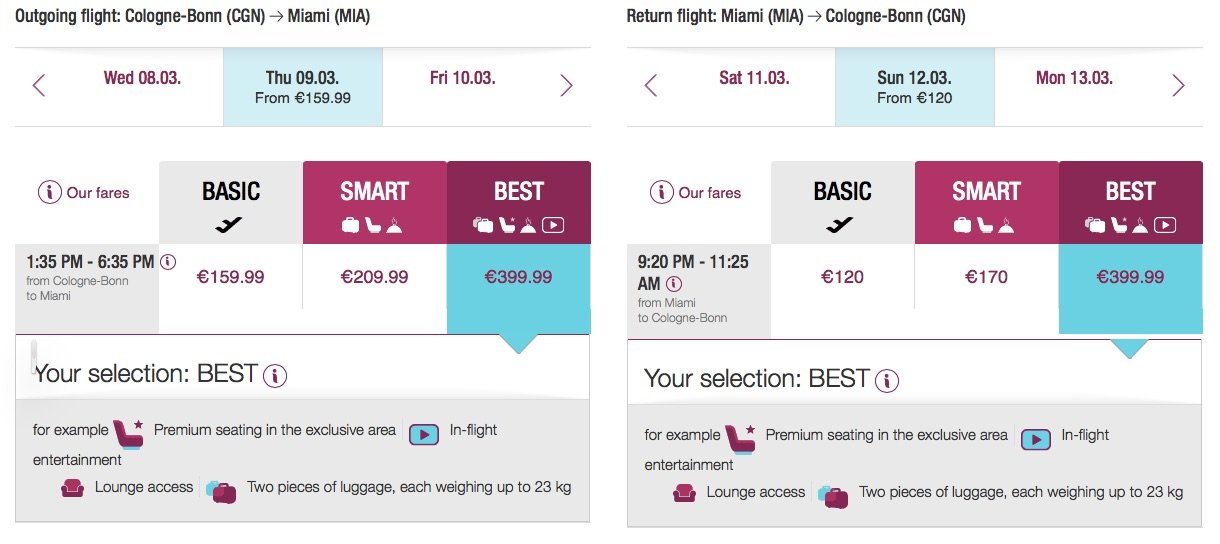
Task: Choose return BASIC fare €120
Action: (843, 277)
